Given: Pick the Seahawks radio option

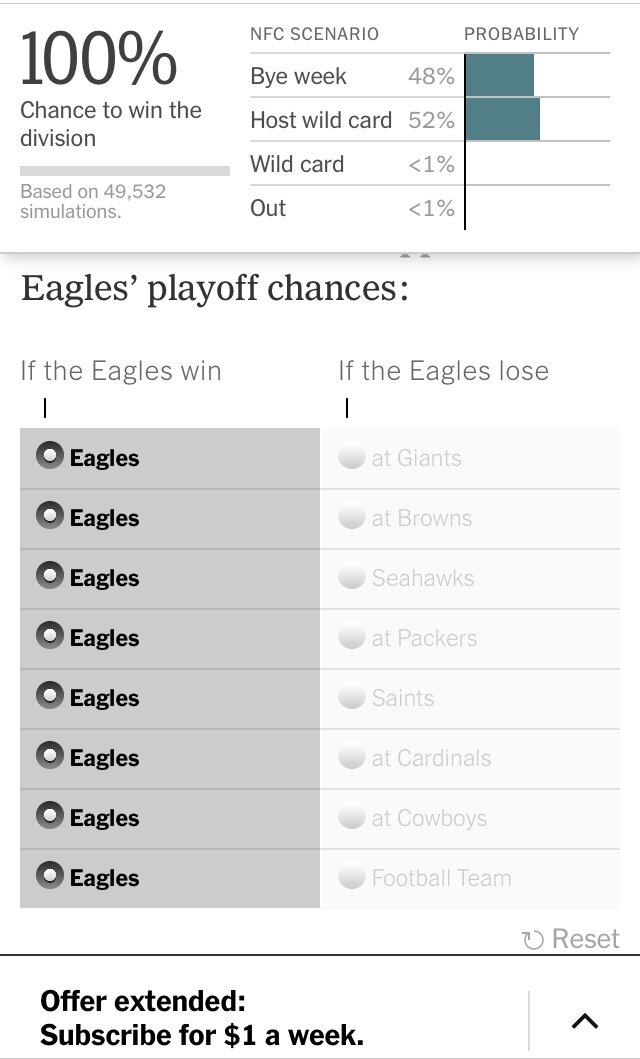Looking at the screenshot, I should click(x=351, y=578).
